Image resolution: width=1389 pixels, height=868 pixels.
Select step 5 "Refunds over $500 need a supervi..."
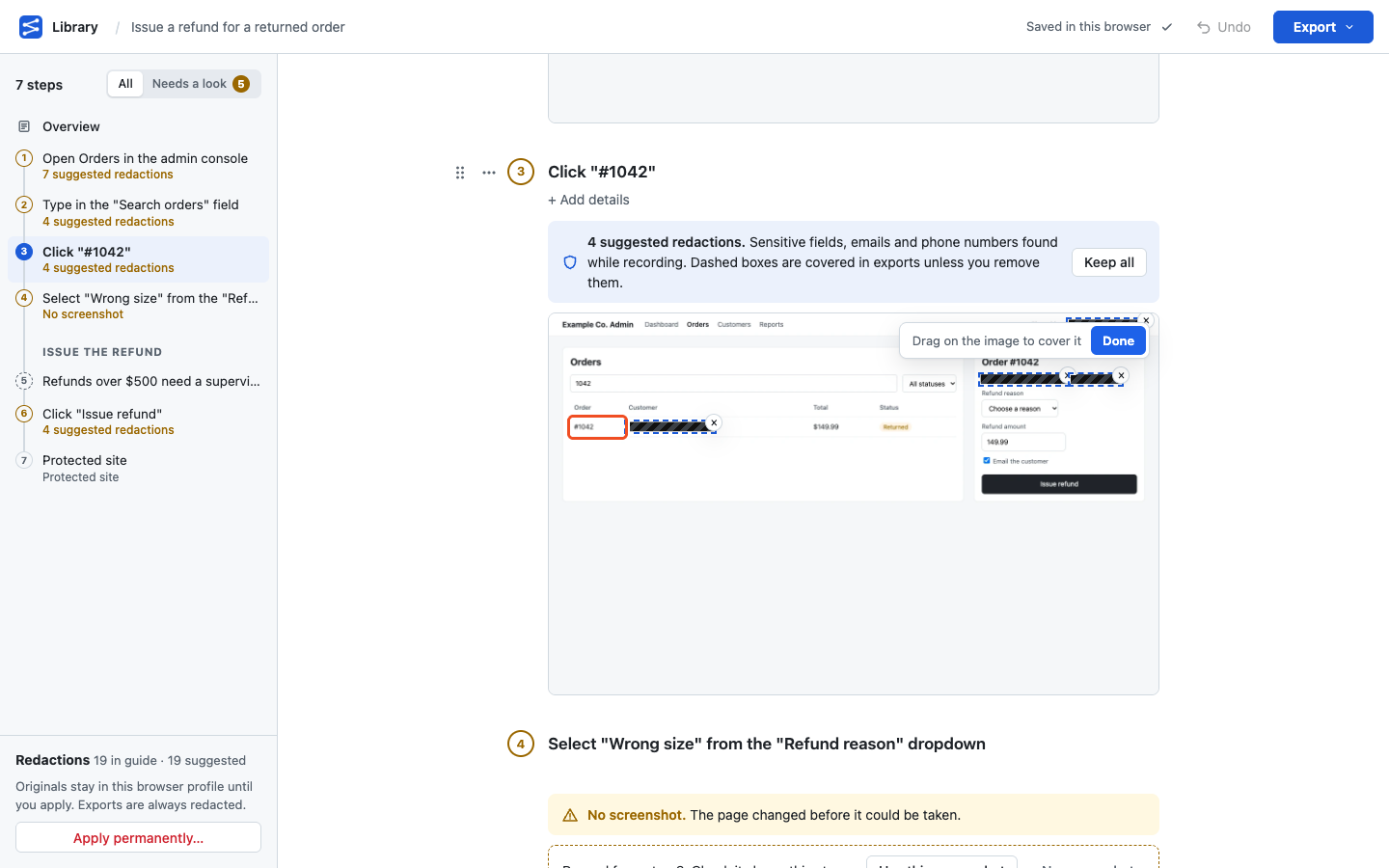coord(138,381)
